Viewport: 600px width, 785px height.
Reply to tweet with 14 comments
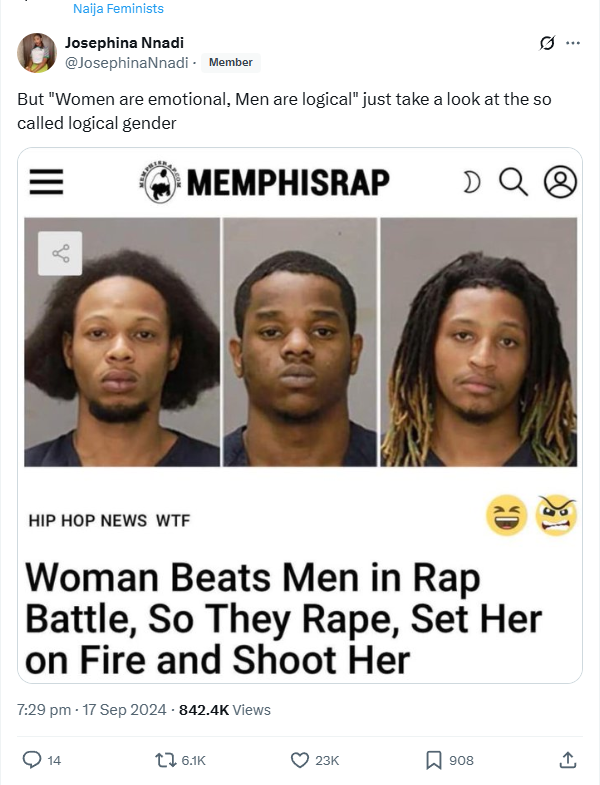pyautogui.click(x=42, y=760)
